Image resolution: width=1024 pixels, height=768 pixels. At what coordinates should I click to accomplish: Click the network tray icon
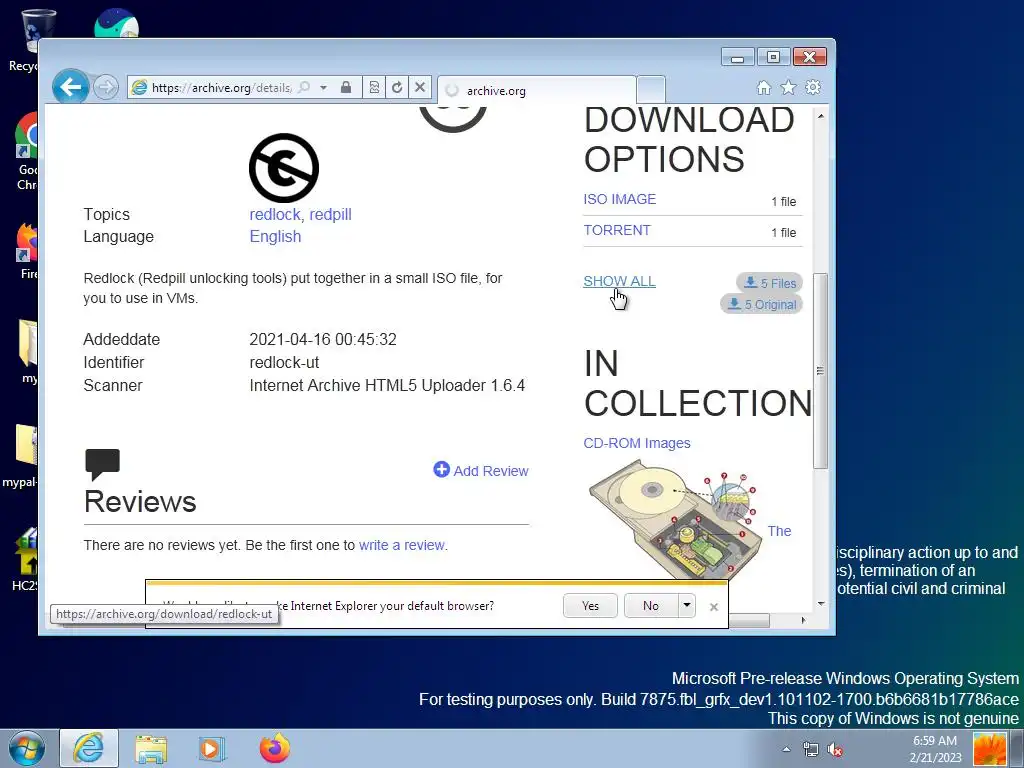click(810, 749)
